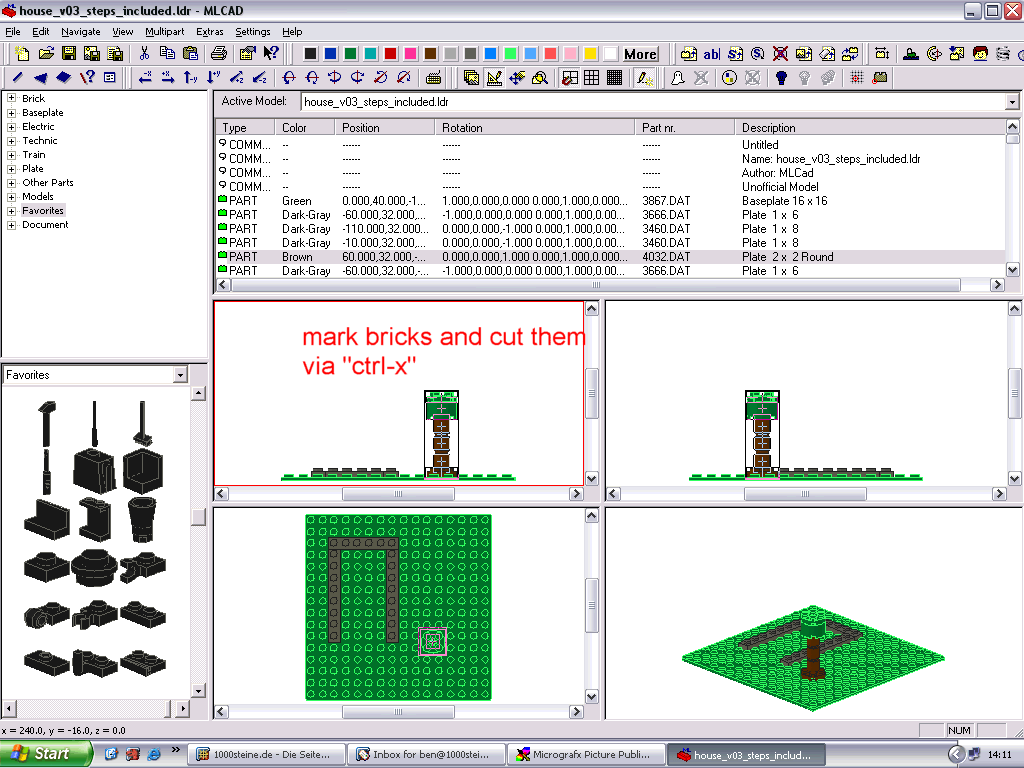Click the blue lightbulb icon
The image size is (1024, 768).
click(x=781, y=78)
